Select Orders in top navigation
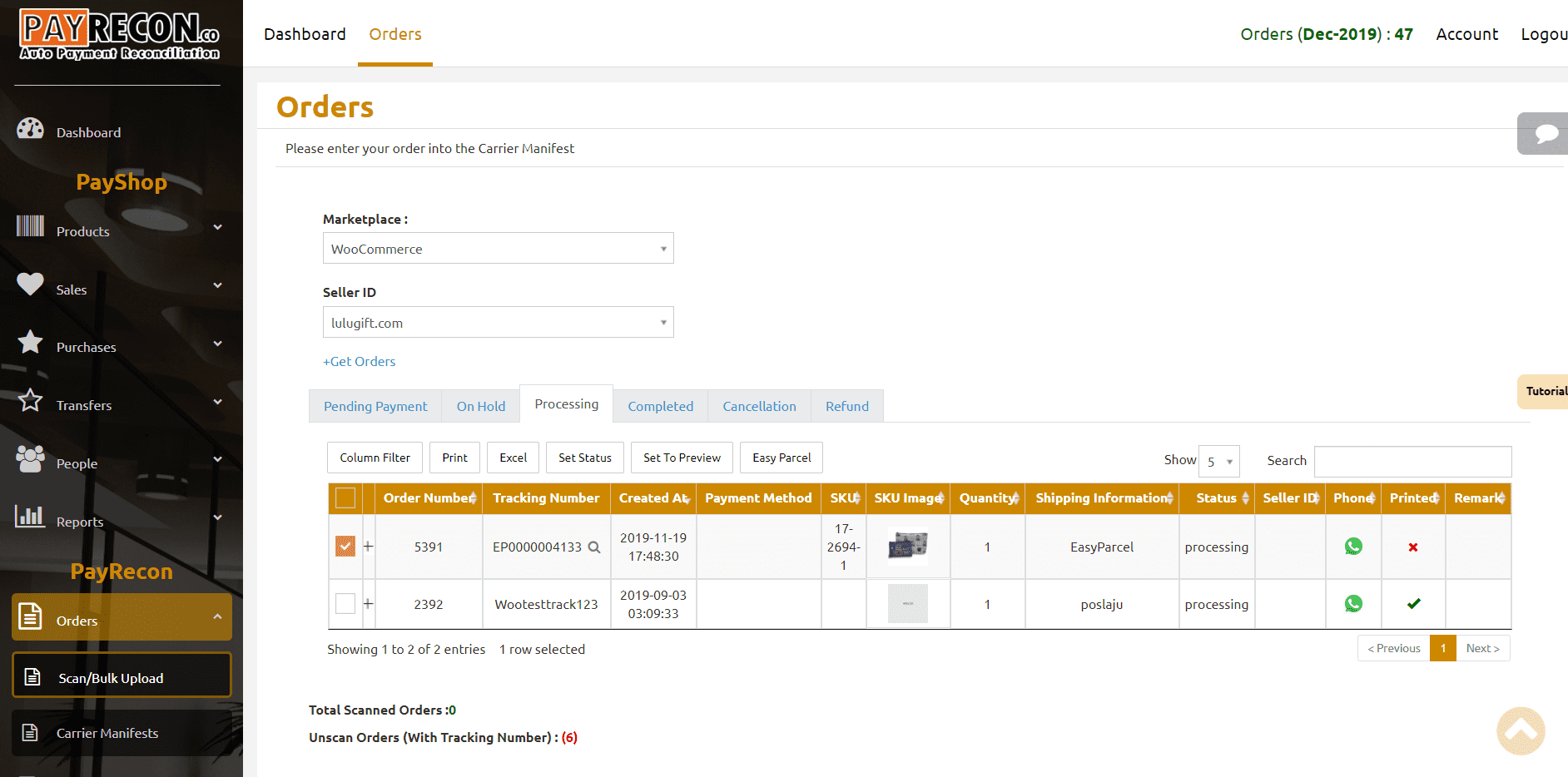1568x777 pixels. click(x=395, y=34)
